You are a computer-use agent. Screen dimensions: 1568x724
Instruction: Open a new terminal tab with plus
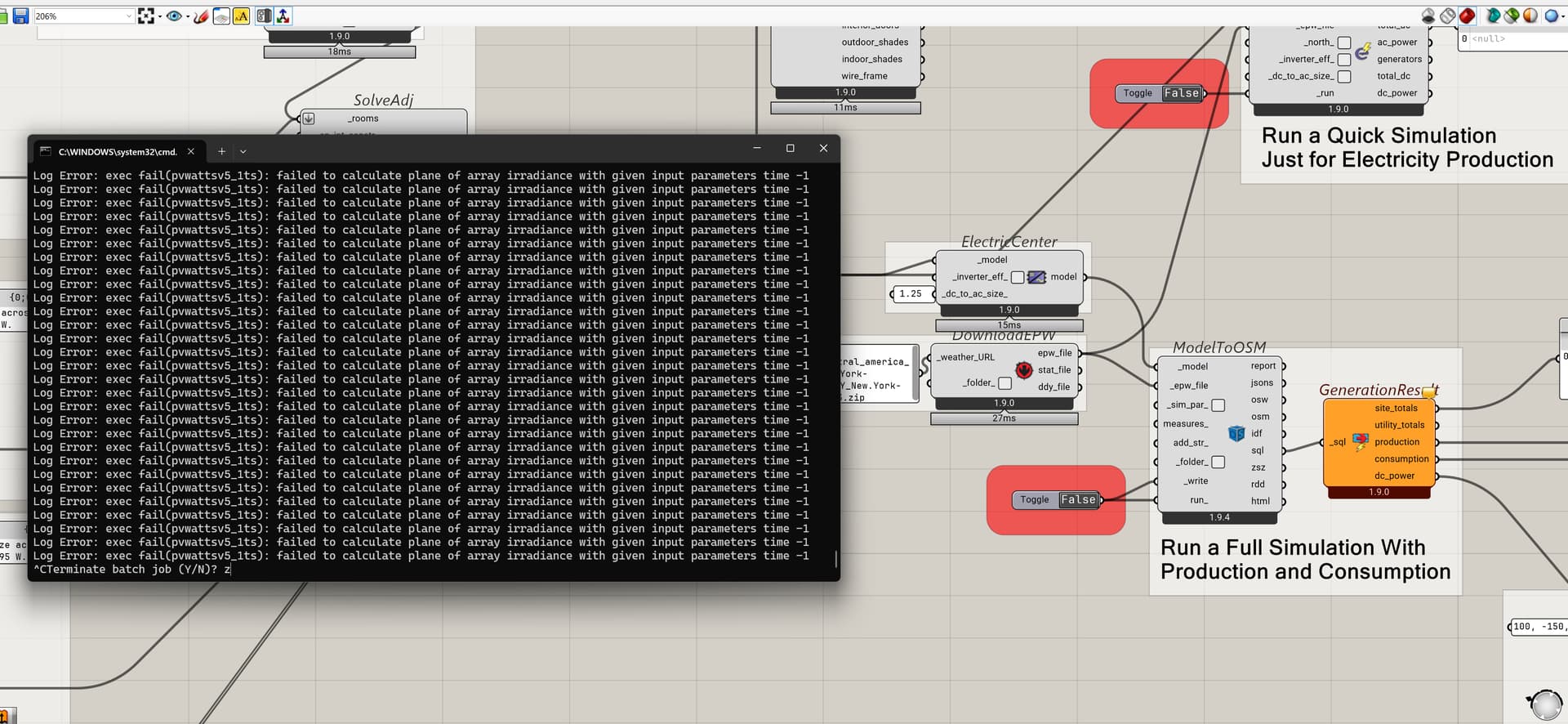(221, 150)
